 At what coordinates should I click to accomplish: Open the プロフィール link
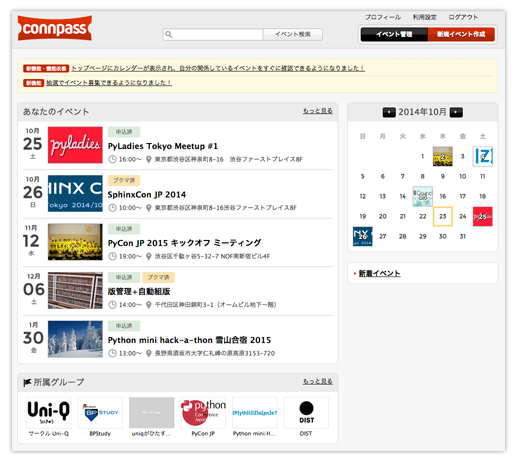383,17
